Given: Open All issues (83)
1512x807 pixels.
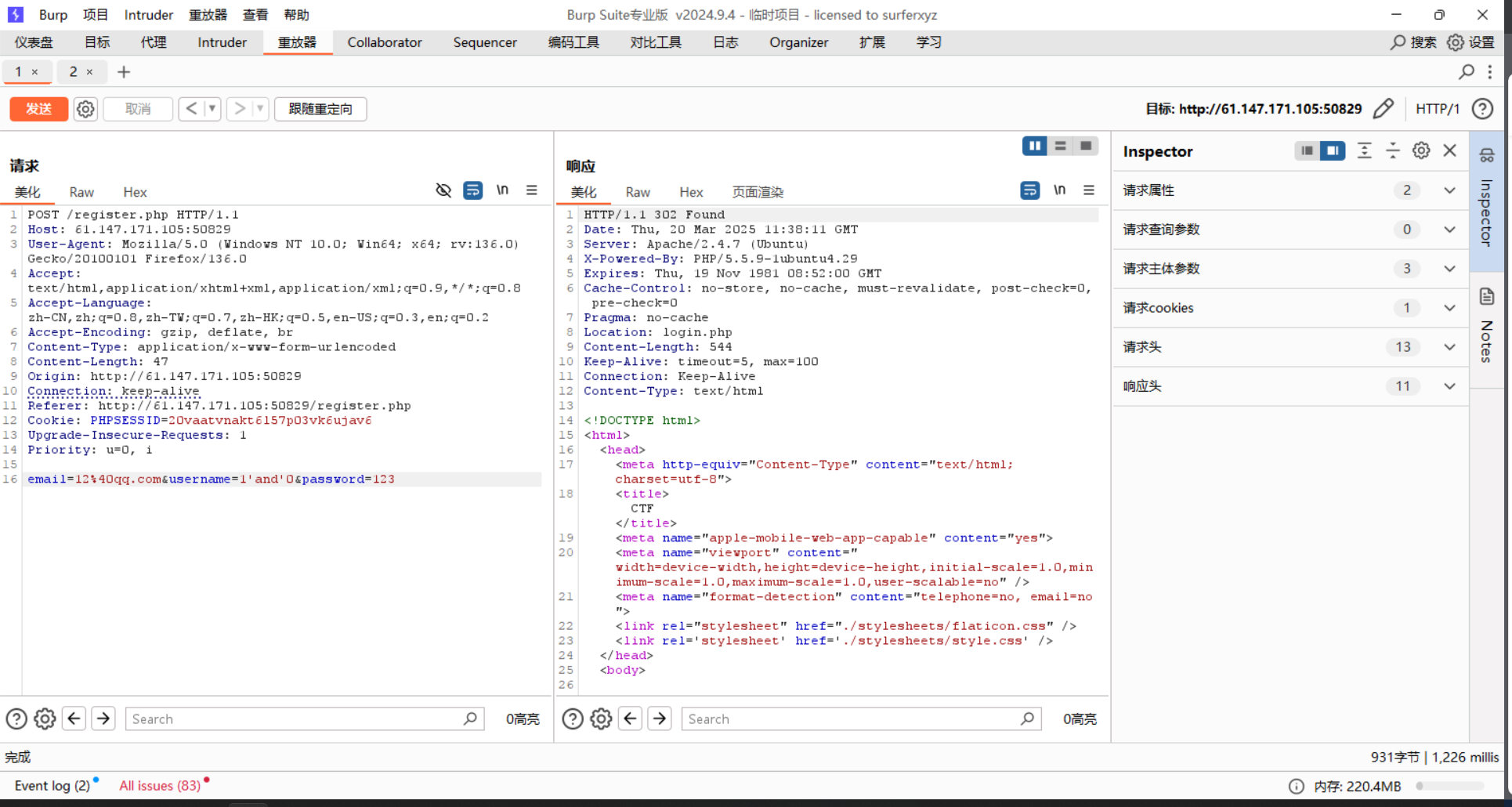Looking at the screenshot, I should (160, 785).
